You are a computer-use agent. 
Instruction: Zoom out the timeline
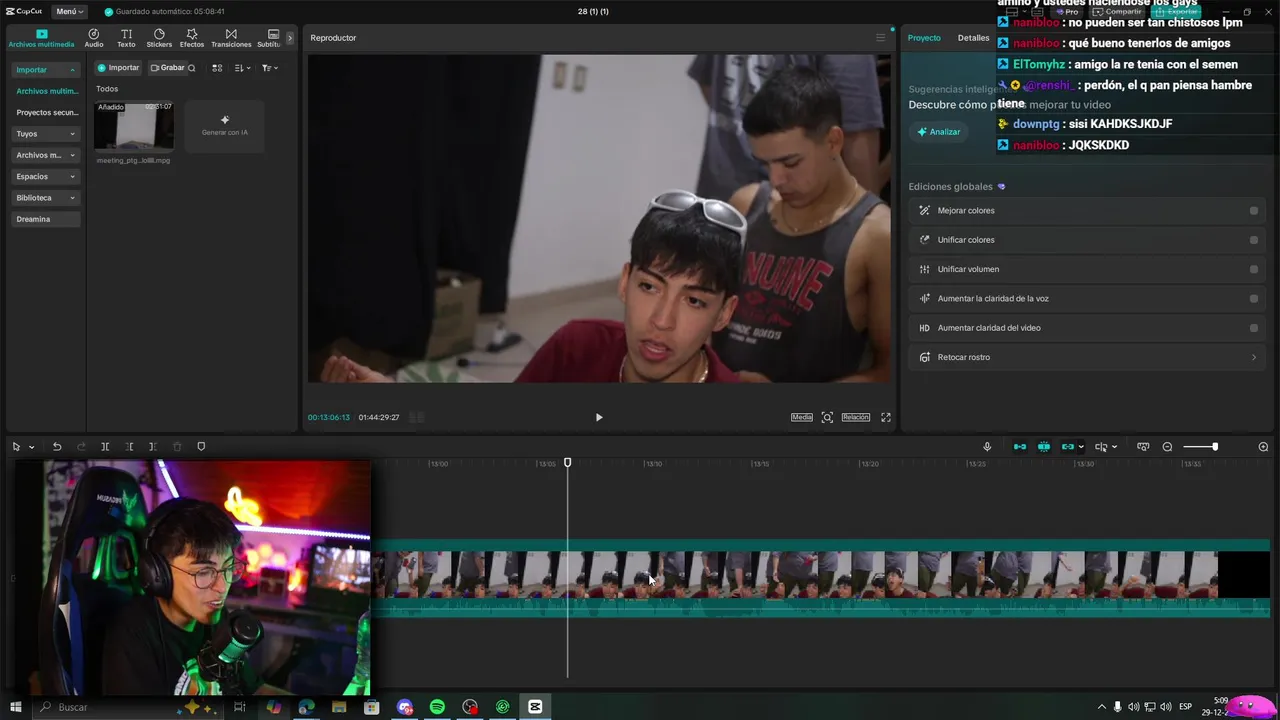click(1167, 447)
